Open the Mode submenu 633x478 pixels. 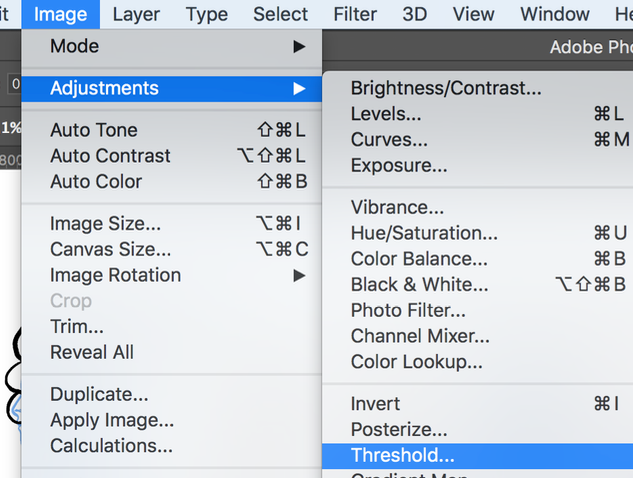pyautogui.click(x=172, y=46)
